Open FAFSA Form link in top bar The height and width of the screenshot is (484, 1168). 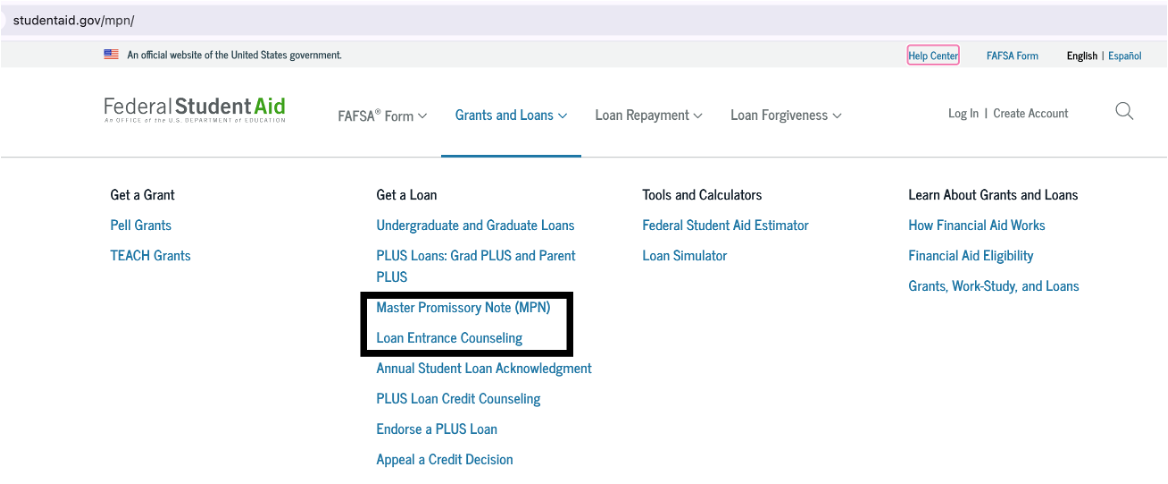pyautogui.click(x=1012, y=56)
